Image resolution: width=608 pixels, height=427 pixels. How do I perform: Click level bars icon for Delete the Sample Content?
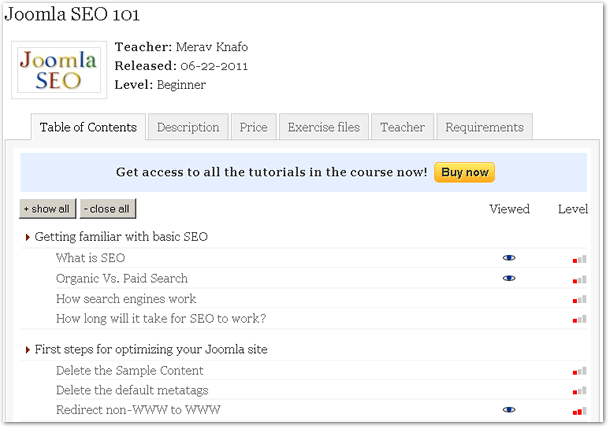[579, 372]
